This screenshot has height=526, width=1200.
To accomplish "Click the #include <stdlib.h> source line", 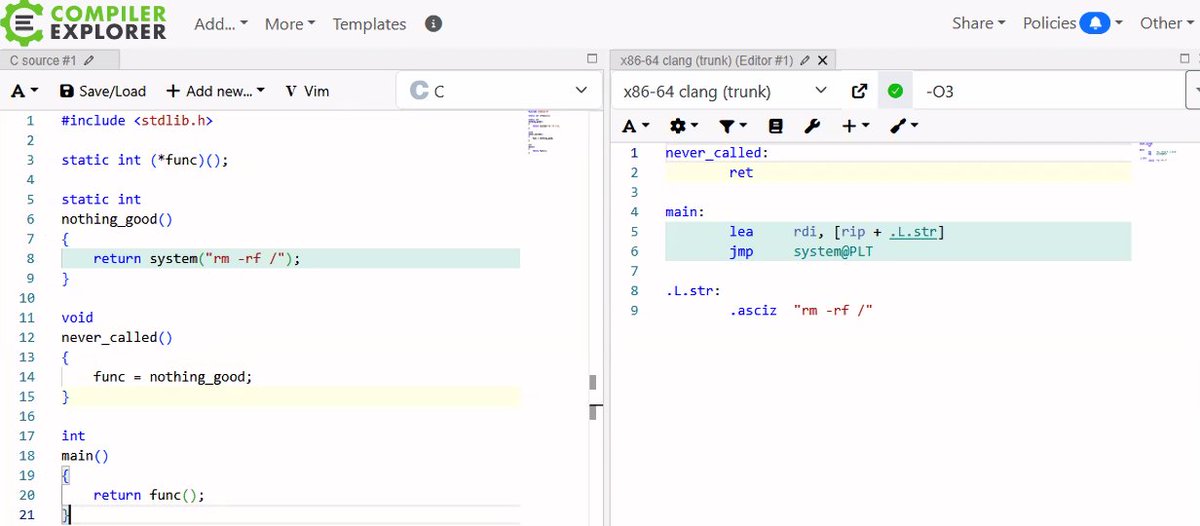I will [x=137, y=120].
